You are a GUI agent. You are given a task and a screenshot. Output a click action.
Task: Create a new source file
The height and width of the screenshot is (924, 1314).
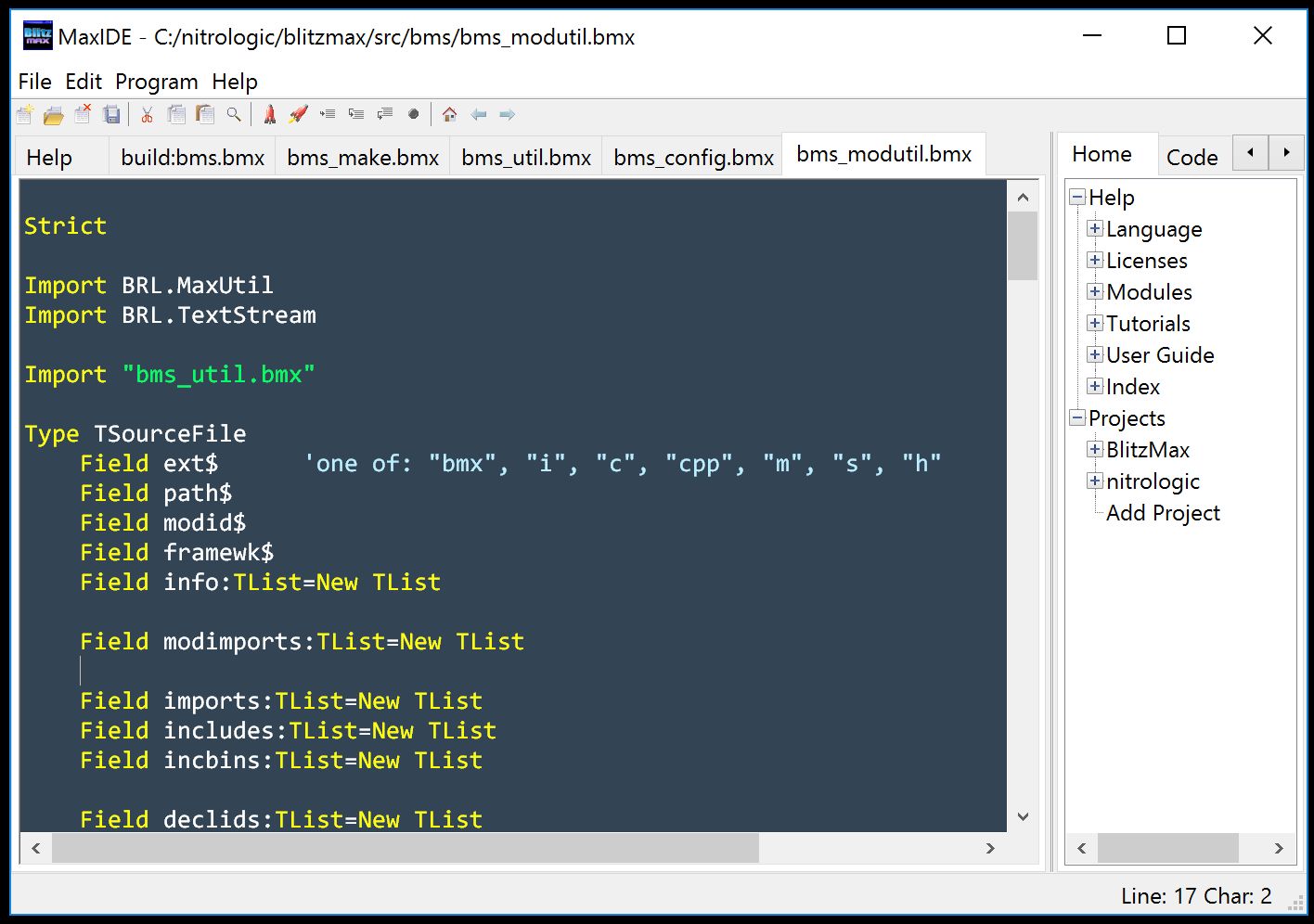[x=24, y=113]
